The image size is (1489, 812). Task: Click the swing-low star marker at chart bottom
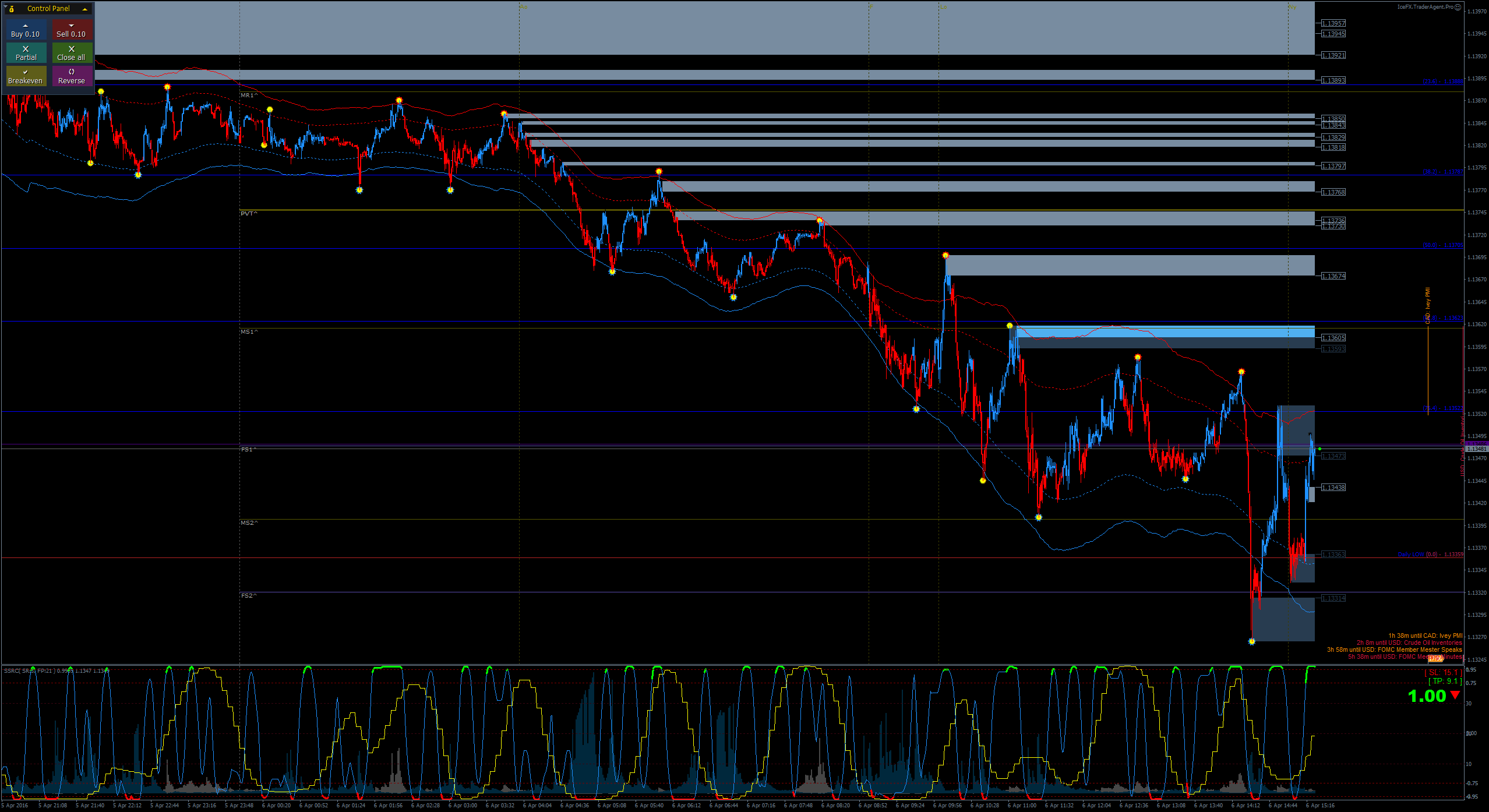click(1252, 641)
